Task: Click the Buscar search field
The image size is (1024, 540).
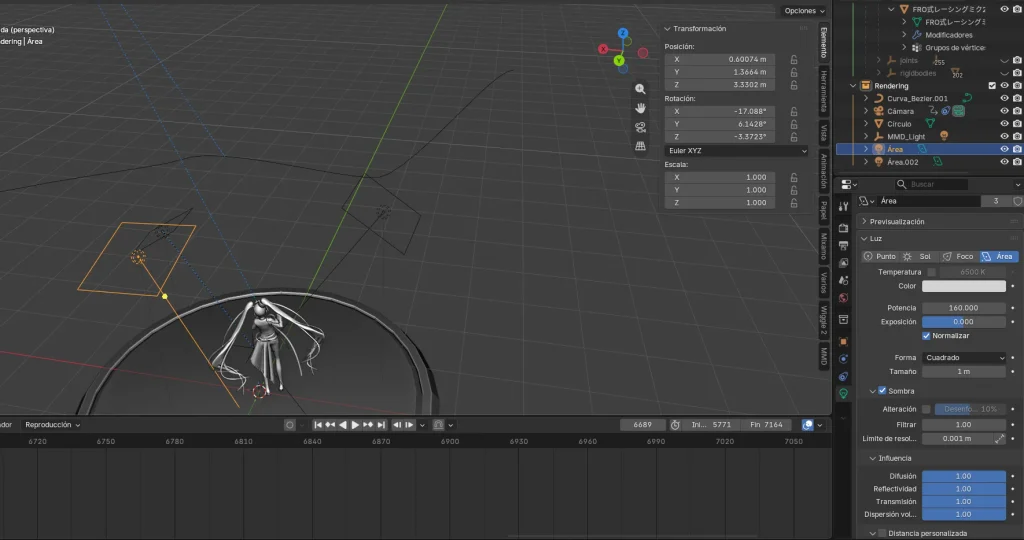Action: pyautogui.click(x=931, y=185)
